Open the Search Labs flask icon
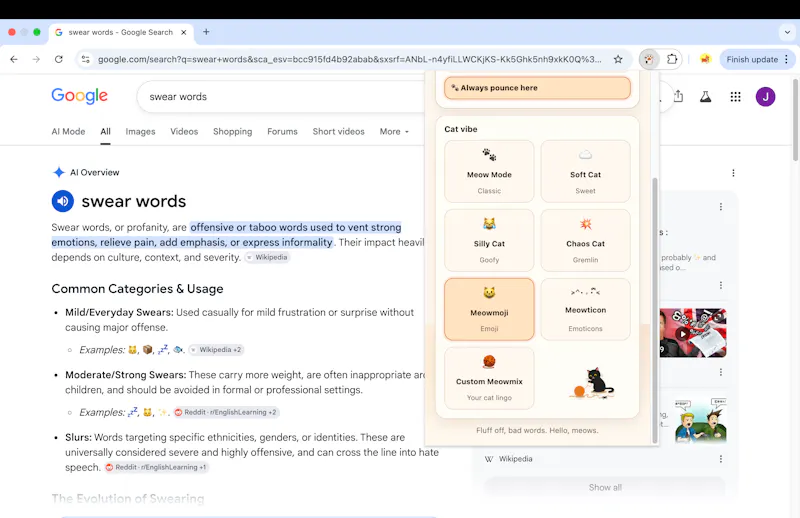This screenshot has width=800, height=518. (705, 96)
